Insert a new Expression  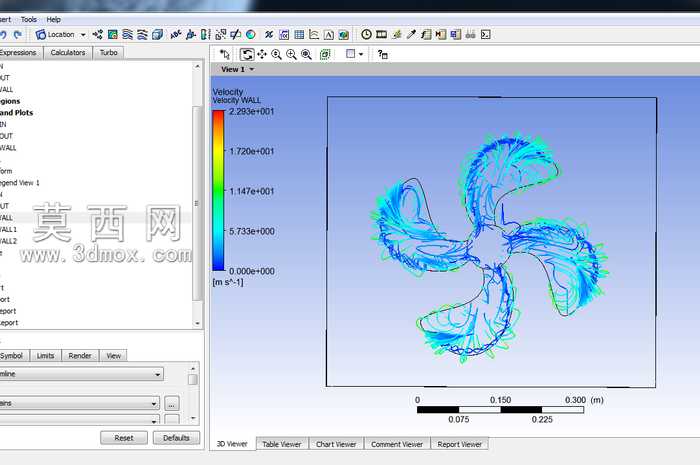click(284, 34)
